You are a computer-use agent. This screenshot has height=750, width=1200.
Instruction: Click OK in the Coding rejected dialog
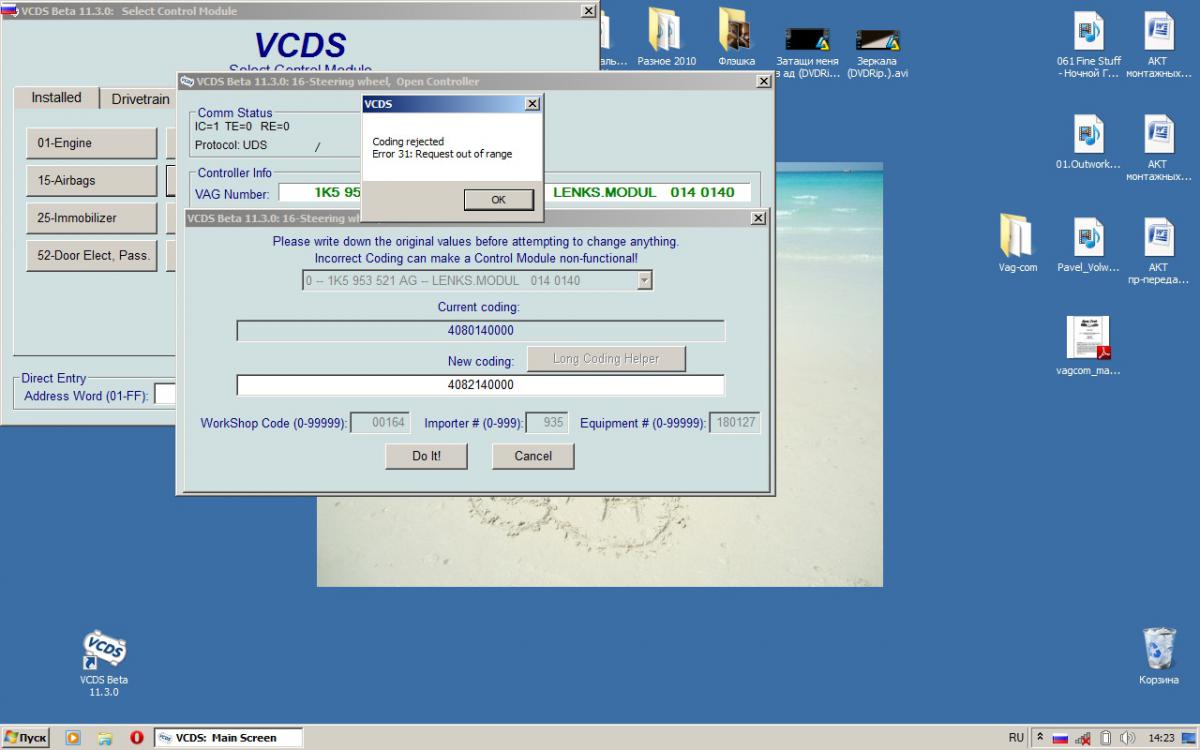[498, 200]
